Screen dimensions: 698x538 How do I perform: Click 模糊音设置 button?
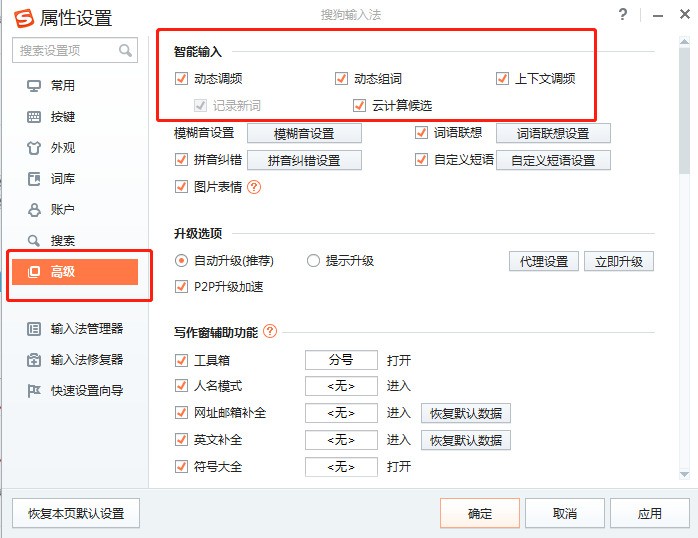pos(304,133)
